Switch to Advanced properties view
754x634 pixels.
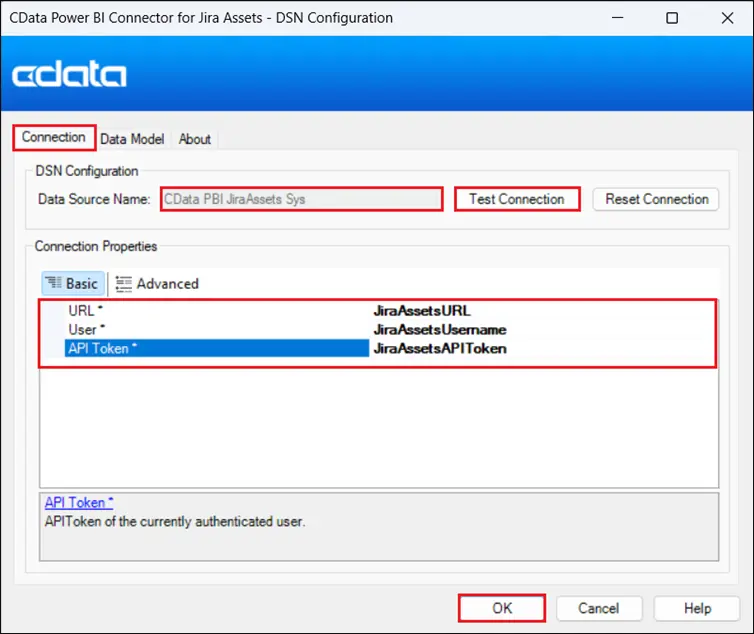[x=157, y=284]
